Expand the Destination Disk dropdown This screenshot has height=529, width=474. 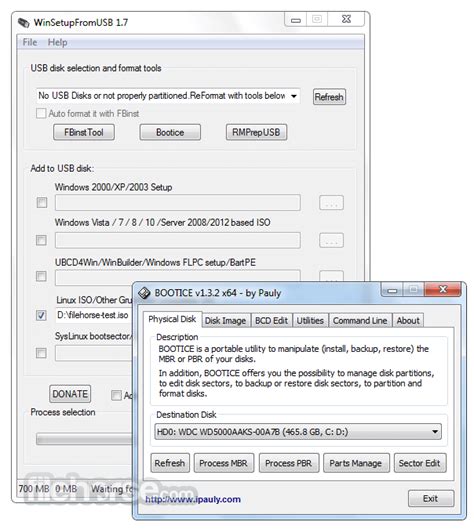tap(435, 432)
